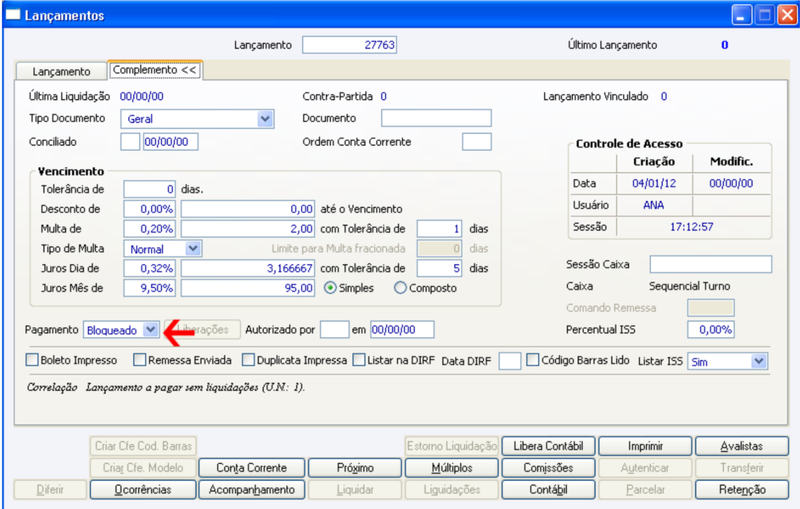Click the Imprimir button

[645, 446]
